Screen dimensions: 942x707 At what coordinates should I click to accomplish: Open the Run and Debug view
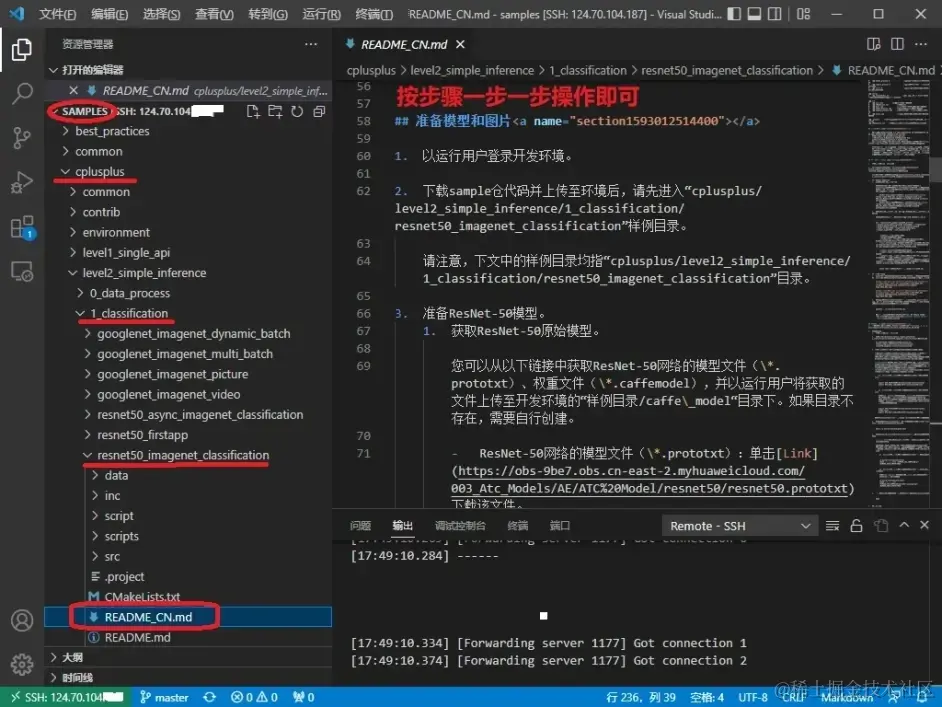pos(22,182)
